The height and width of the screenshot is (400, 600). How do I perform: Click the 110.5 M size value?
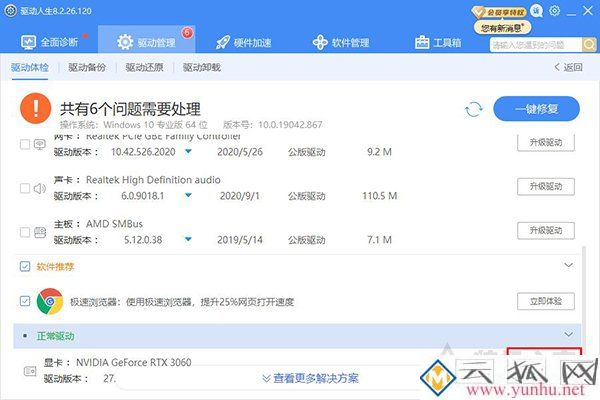[380, 196]
